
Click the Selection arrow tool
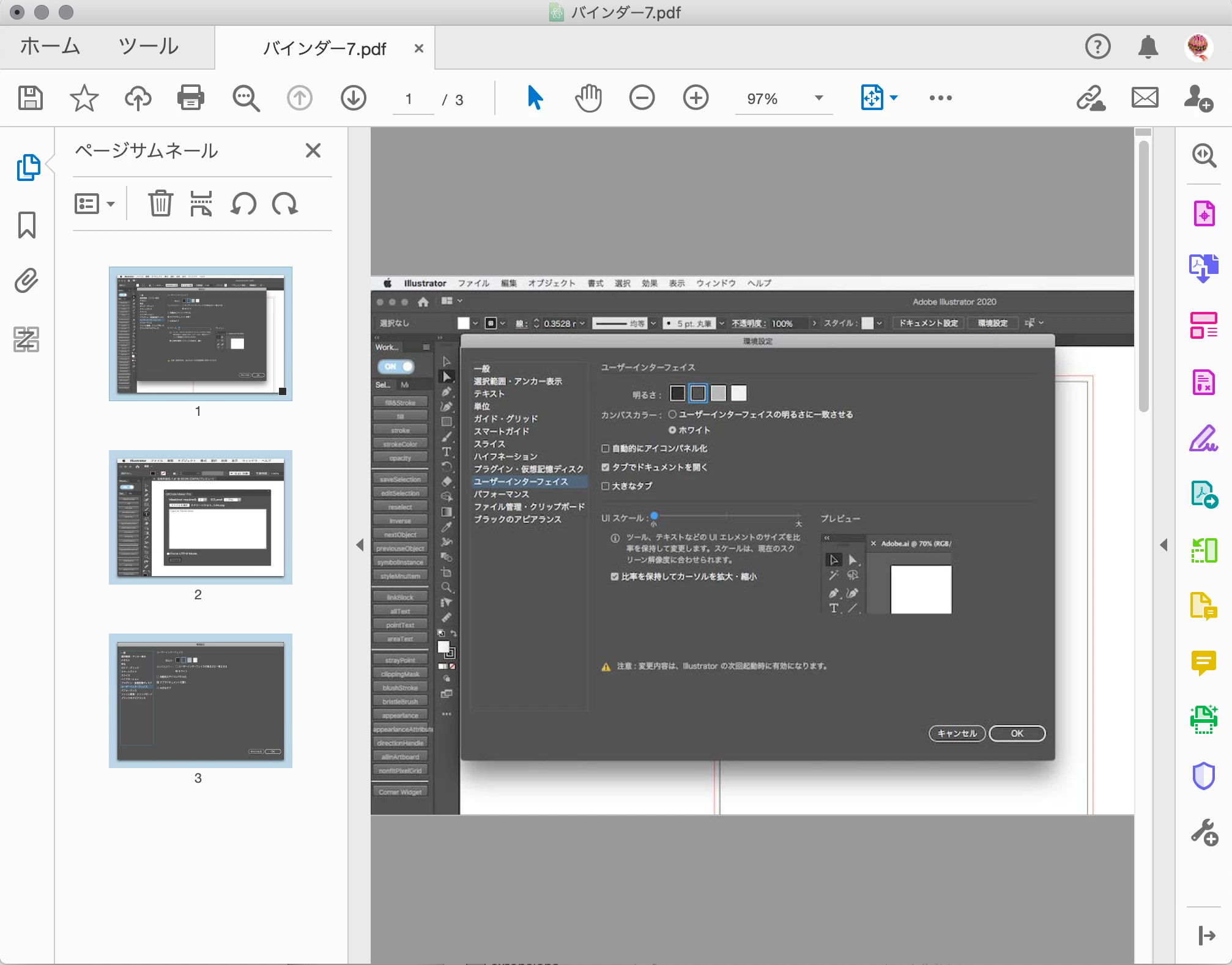535,98
